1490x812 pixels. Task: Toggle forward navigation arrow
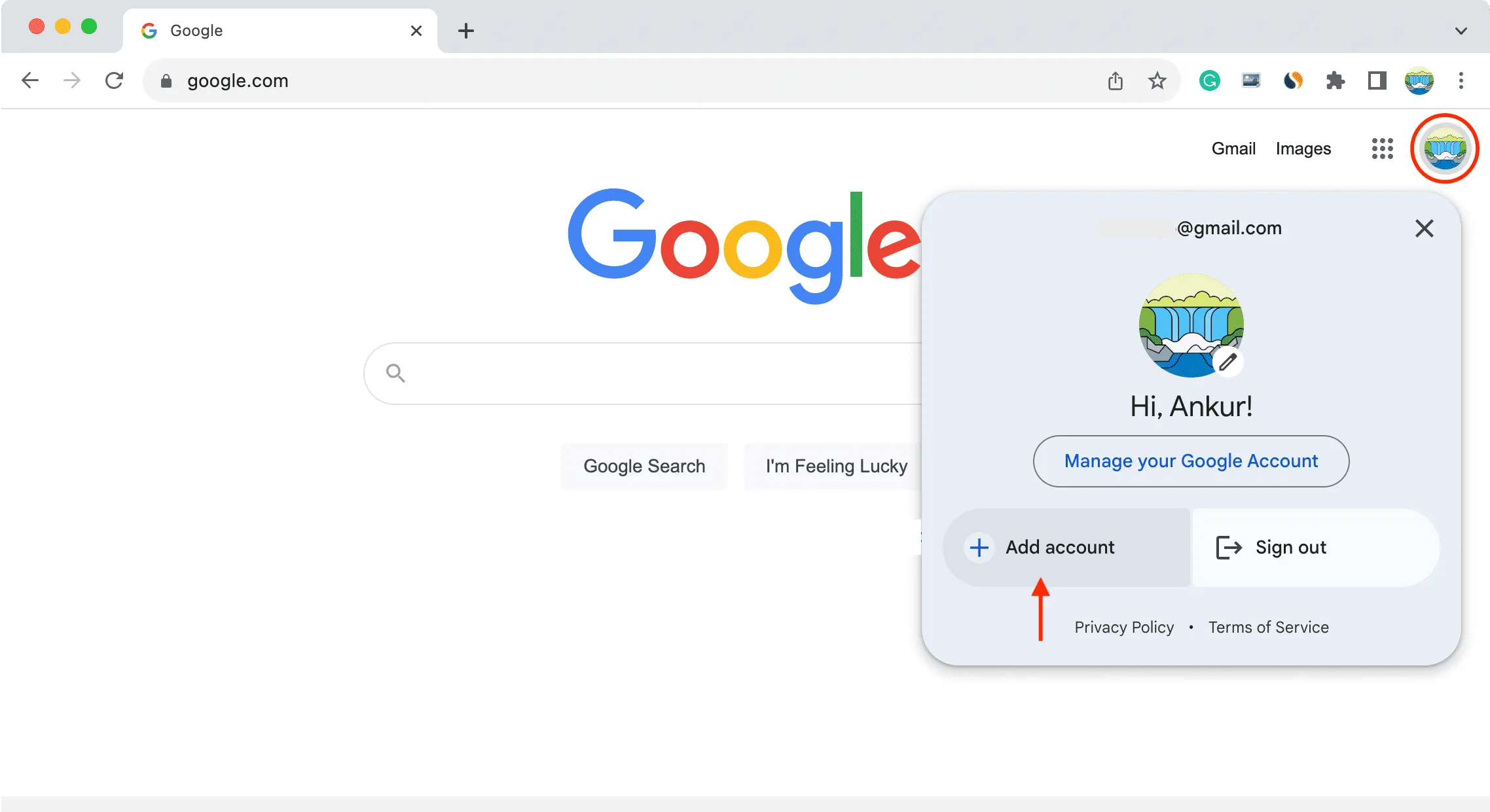pyautogui.click(x=72, y=80)
